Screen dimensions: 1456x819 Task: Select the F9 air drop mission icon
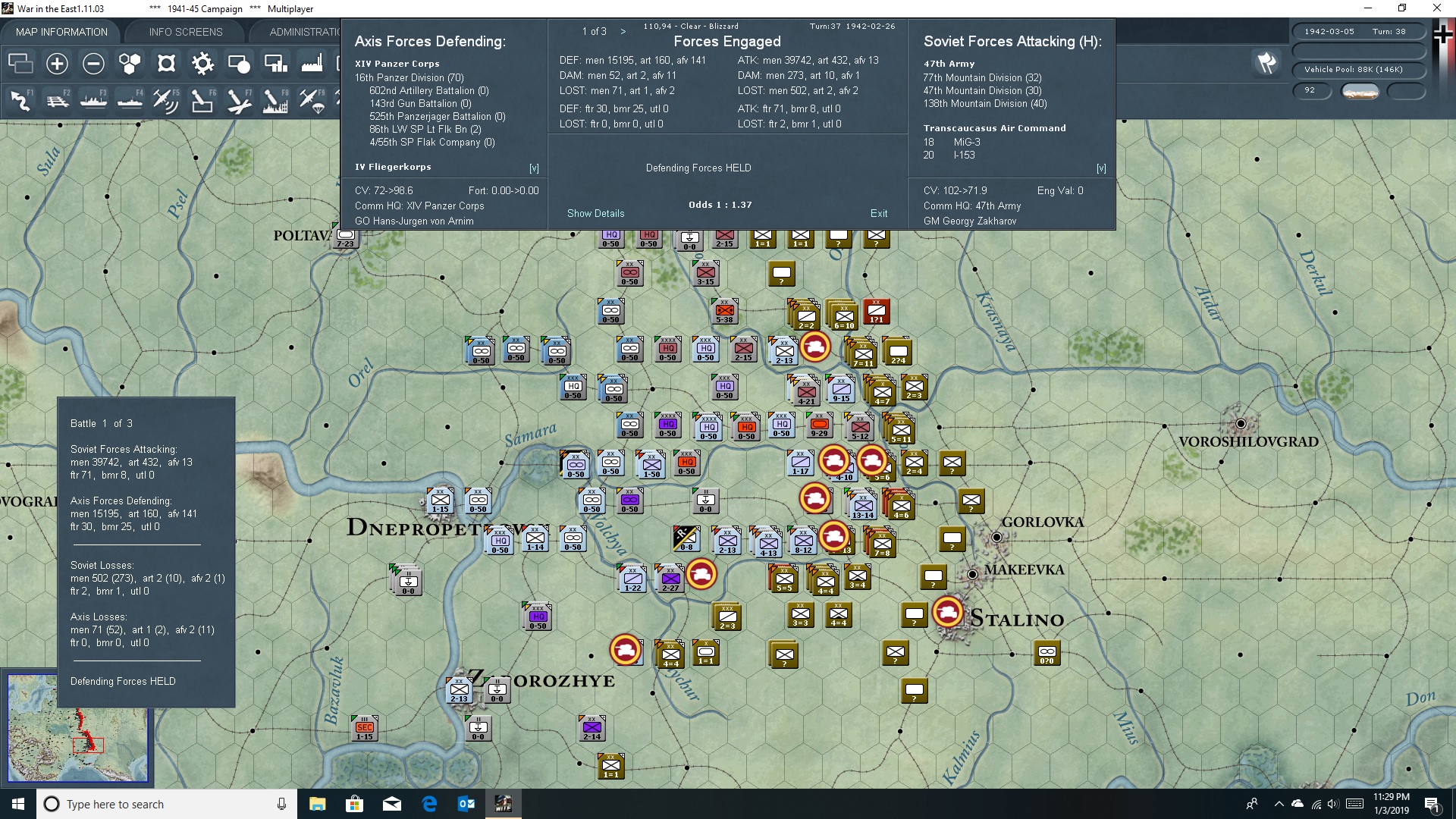click(x=312, y=100)
